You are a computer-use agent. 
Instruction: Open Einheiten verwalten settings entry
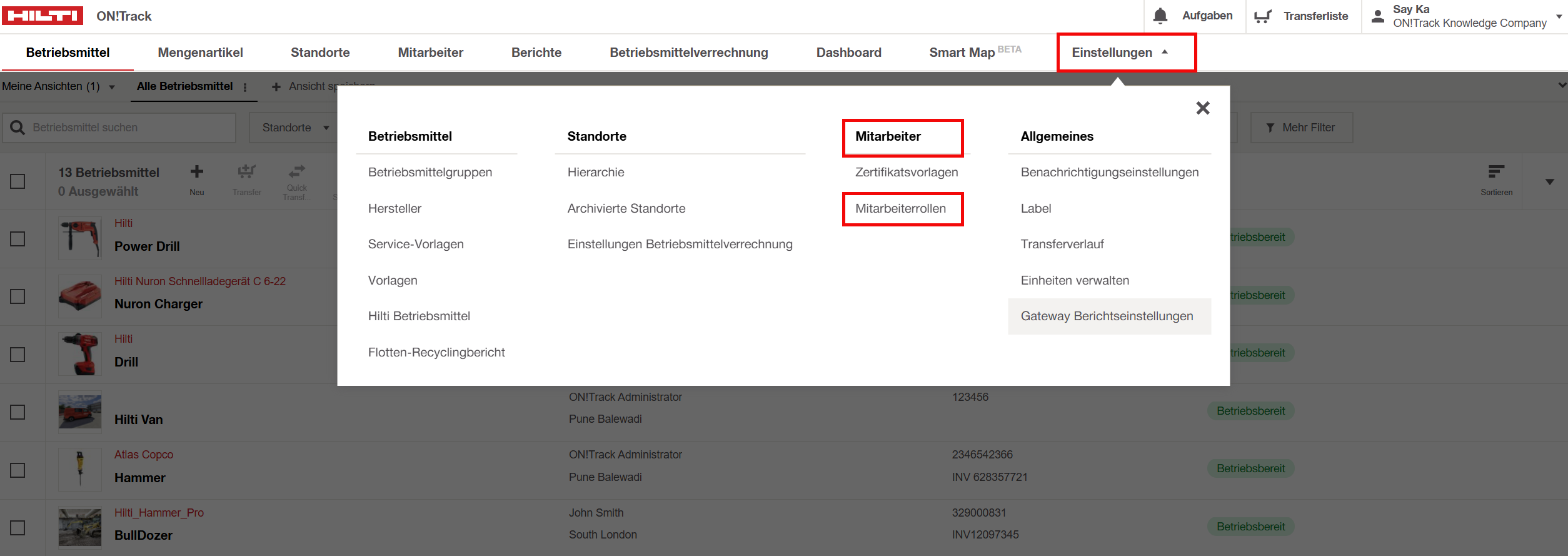pos(1075,281)
